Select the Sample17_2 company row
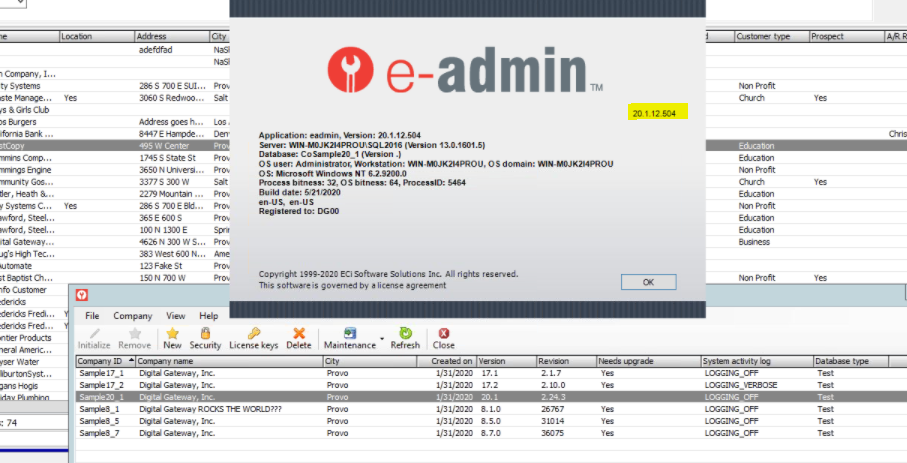 [x=491, y=385]
